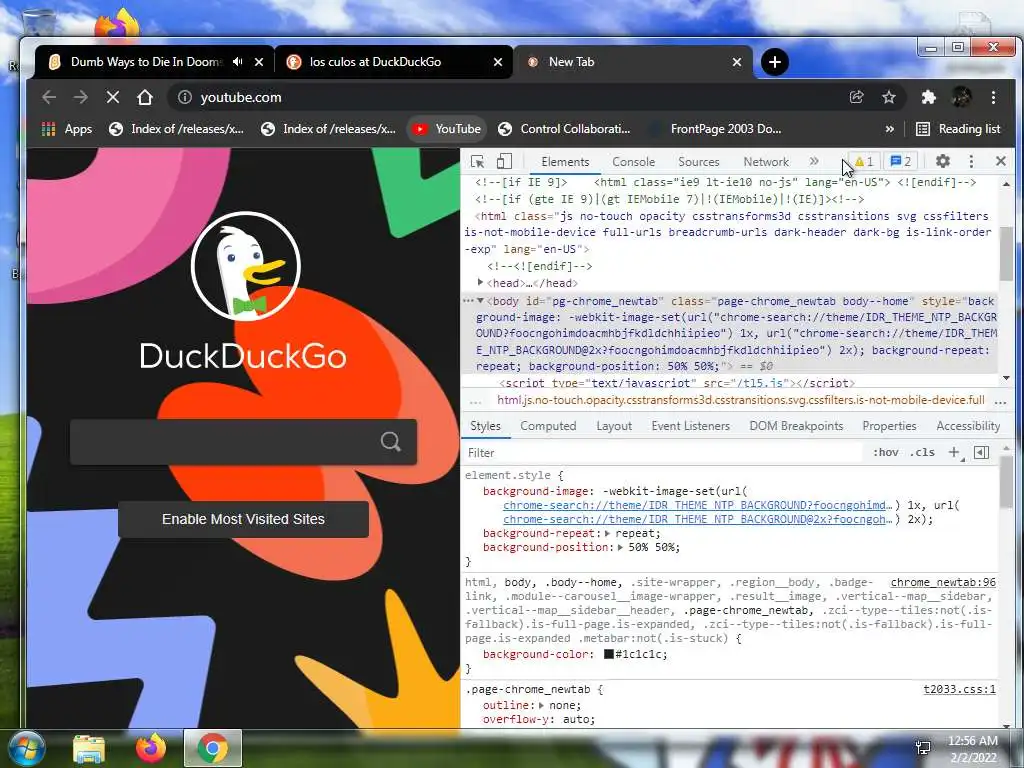Click the DuckDuckGo search magnifier icon
1024x768 pixels.
point(391,442)
